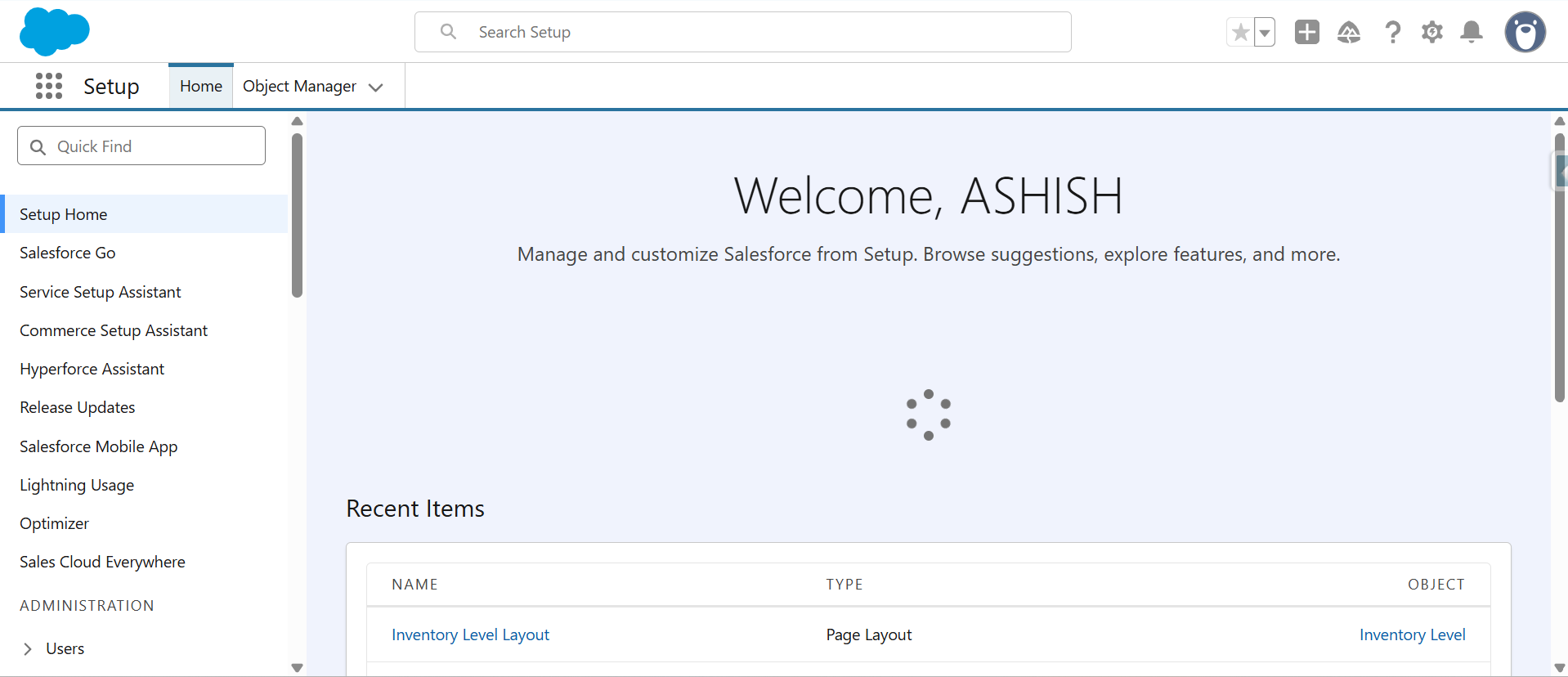Open the App Launcher grid icon
The image size is (1568, 677).
(49, 86)
